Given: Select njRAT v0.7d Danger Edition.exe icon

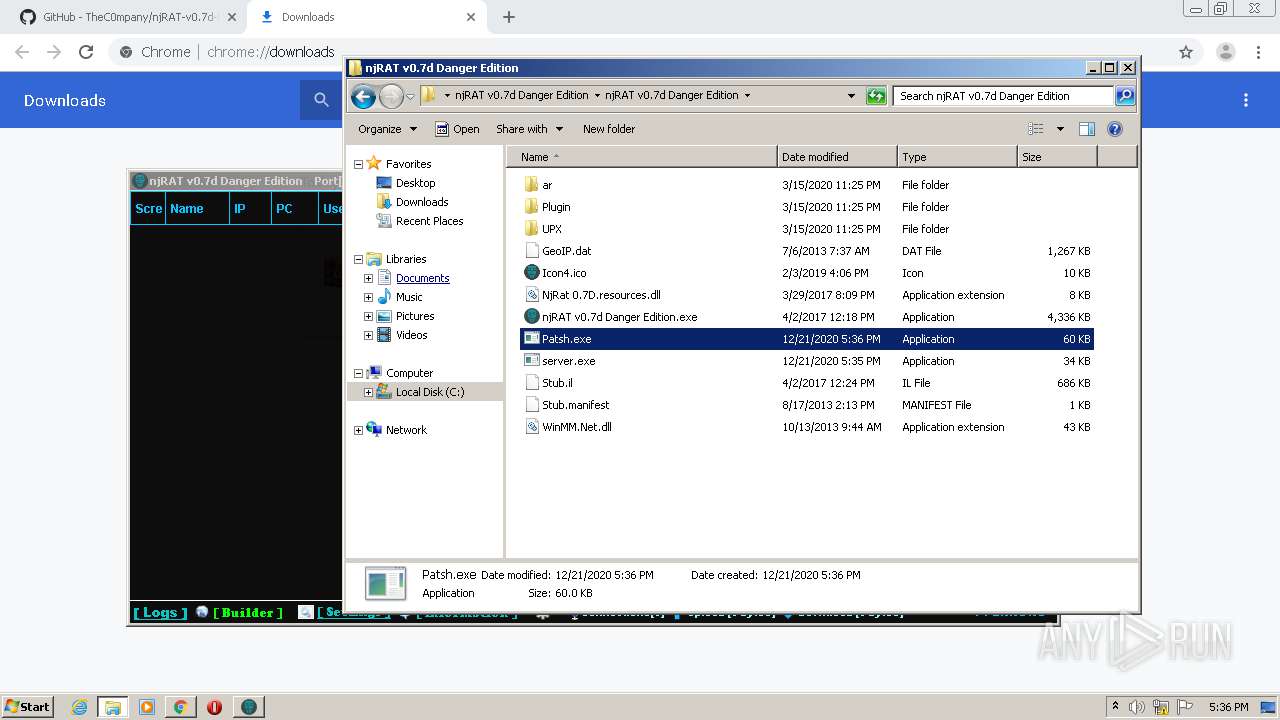Looking at the screenshot, I should tap(532, 317).
